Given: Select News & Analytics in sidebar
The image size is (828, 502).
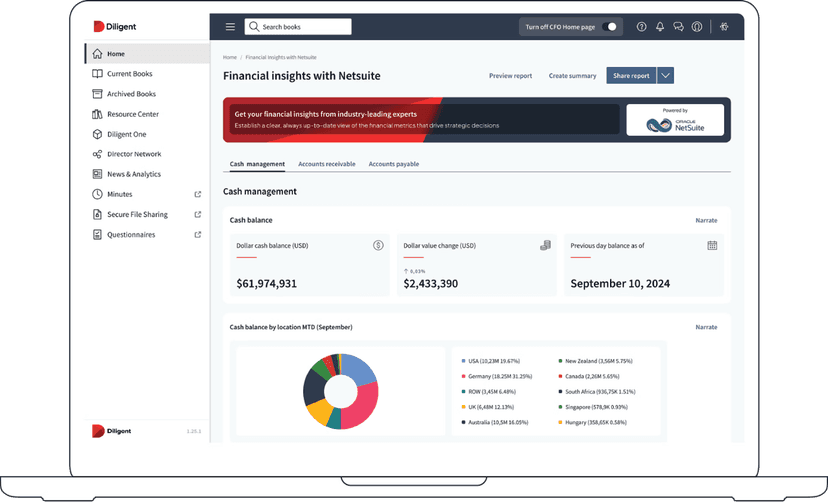Looking at the screenshot, I should [147, 174].
